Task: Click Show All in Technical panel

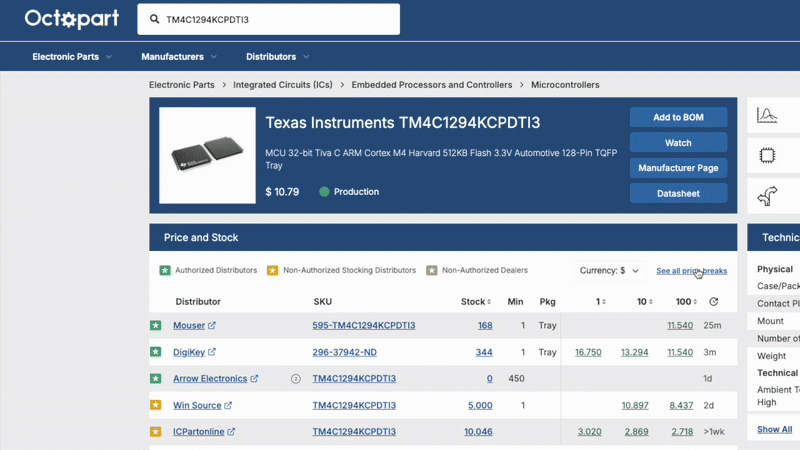Action: pyautogui.click(x=774, y=429)
